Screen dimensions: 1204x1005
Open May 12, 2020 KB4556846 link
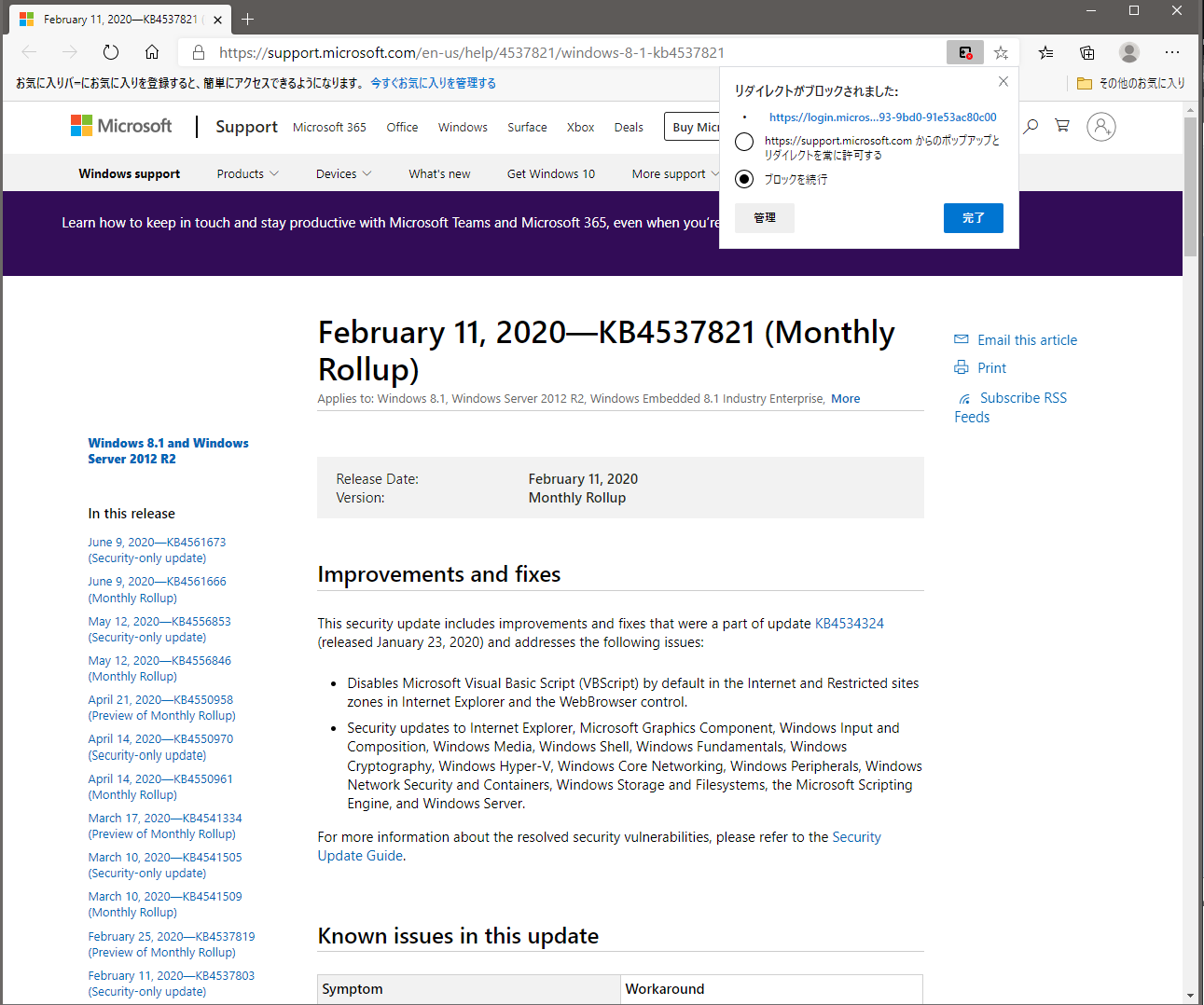click(159, 668)
